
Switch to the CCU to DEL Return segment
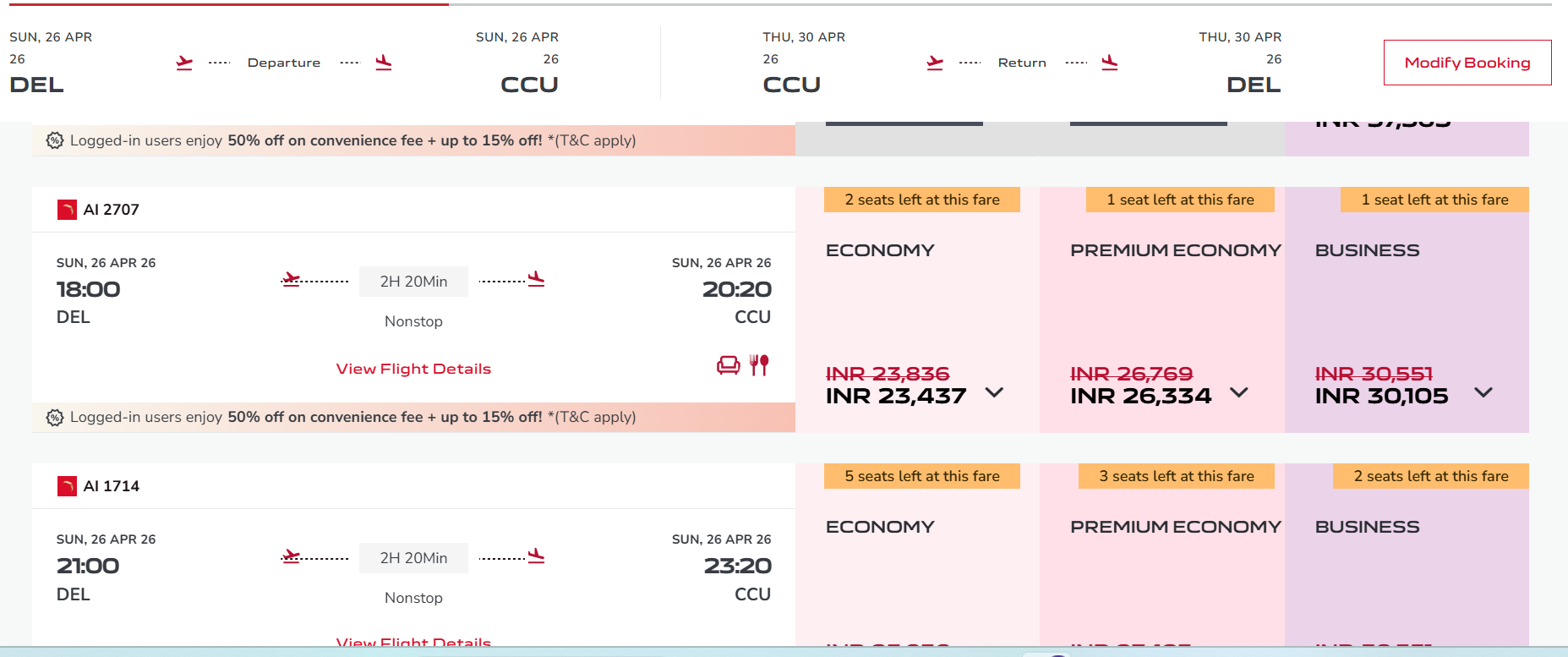point(1022,62)
